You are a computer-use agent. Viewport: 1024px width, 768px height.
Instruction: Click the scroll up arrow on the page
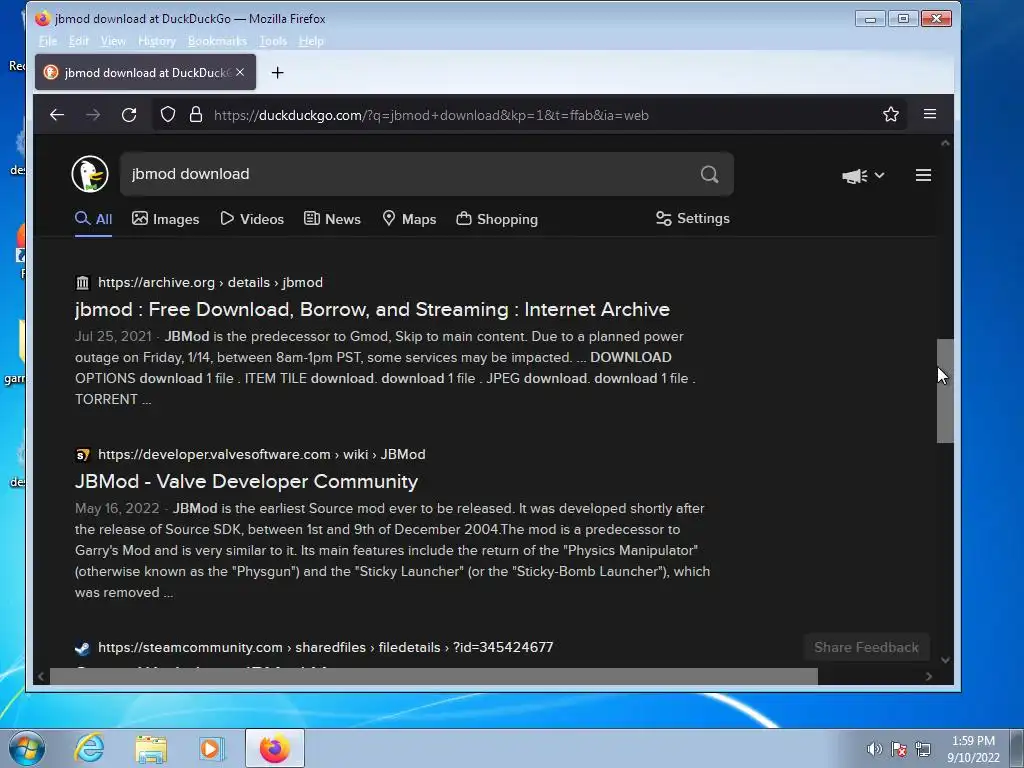click(945, 143)
